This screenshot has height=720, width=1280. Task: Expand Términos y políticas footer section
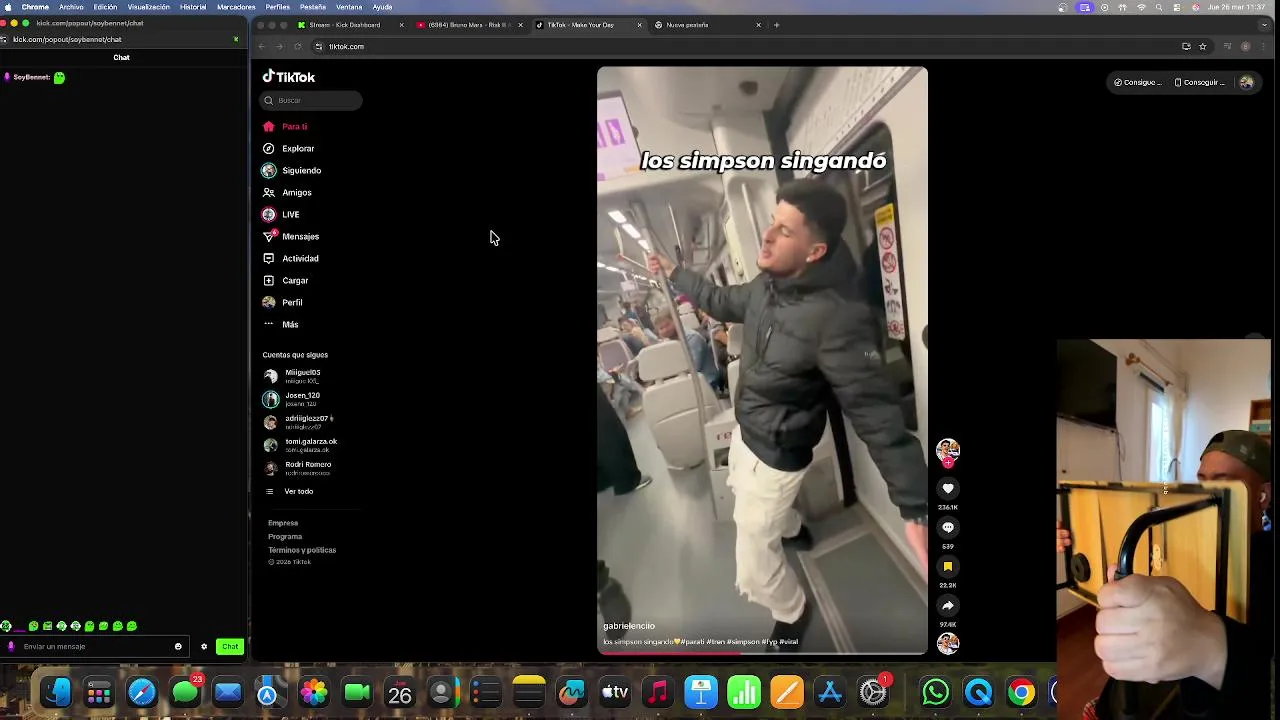302,550
